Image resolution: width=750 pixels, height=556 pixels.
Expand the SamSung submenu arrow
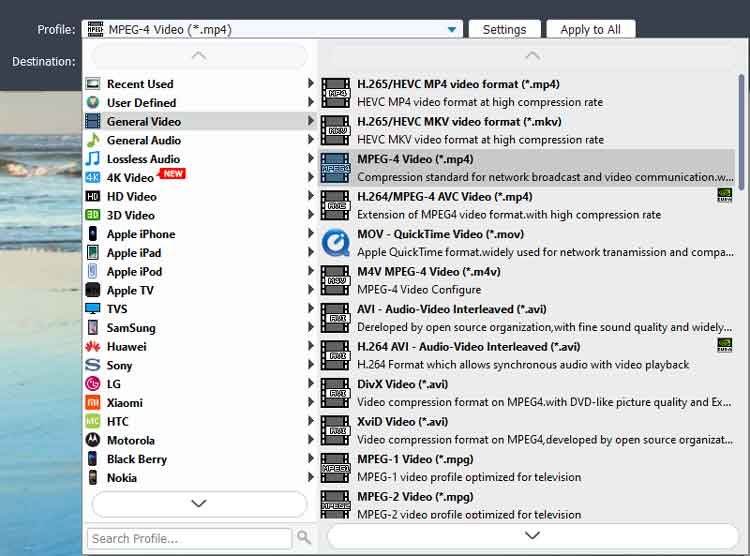310,327
